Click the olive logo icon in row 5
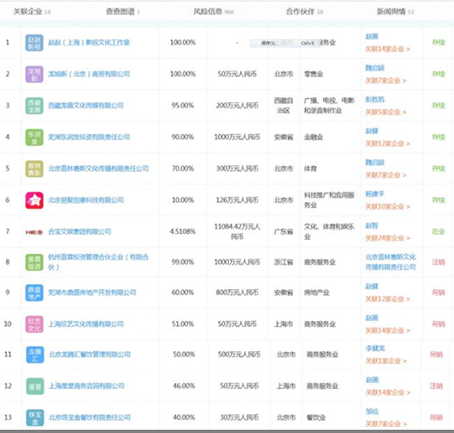 (34, 169)
